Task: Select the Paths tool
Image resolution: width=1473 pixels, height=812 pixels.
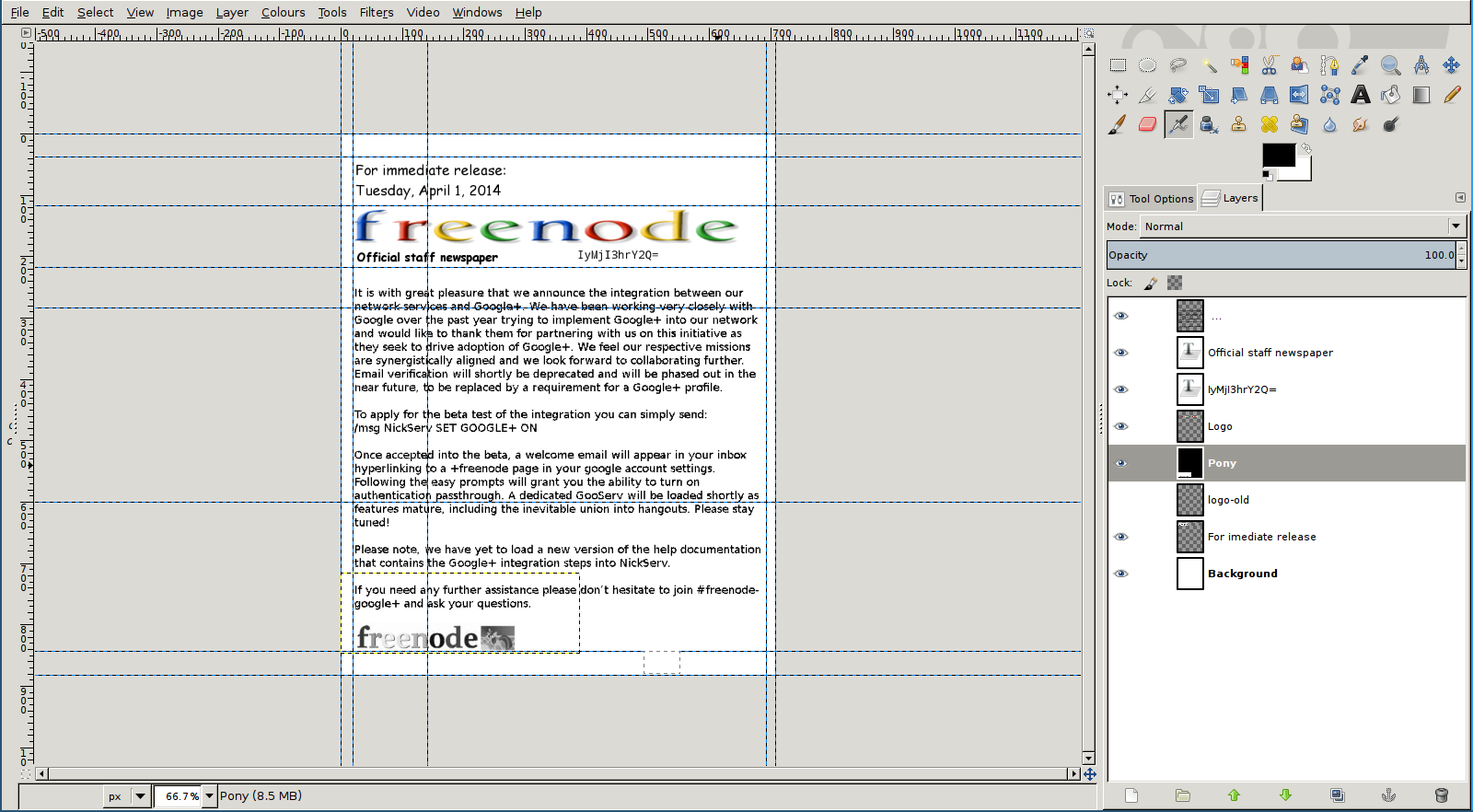Action: 1329,65
